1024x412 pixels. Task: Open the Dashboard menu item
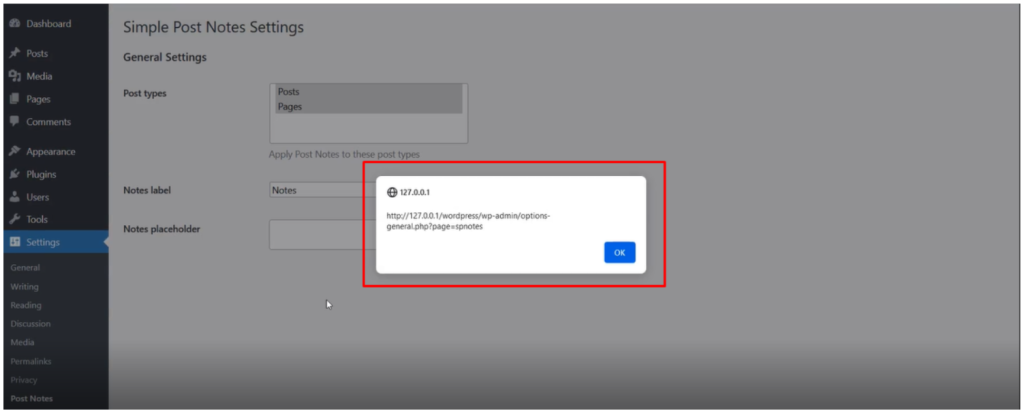[49, 24]
